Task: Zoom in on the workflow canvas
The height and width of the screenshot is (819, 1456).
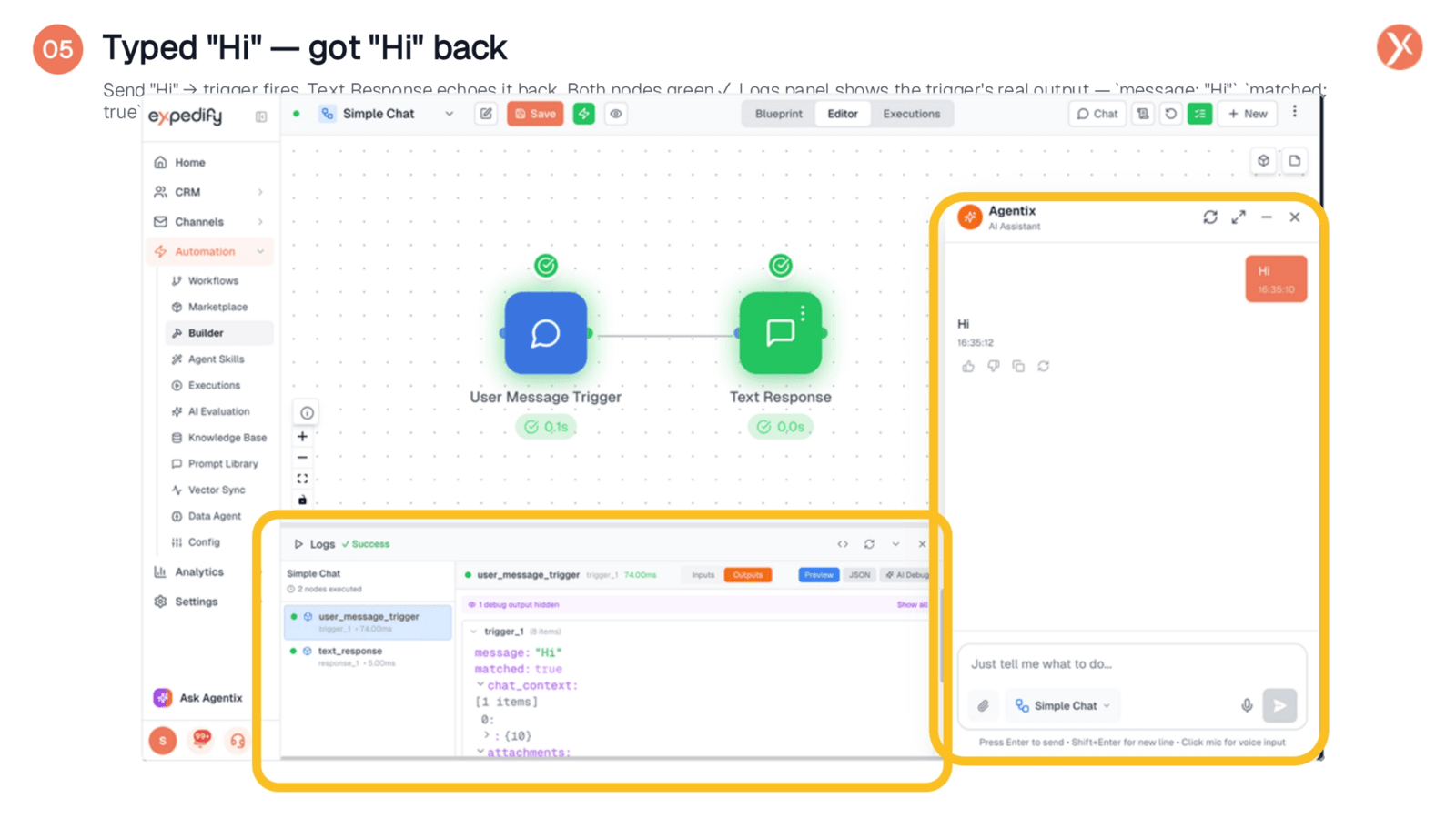Action: click(x=302, y=436)
